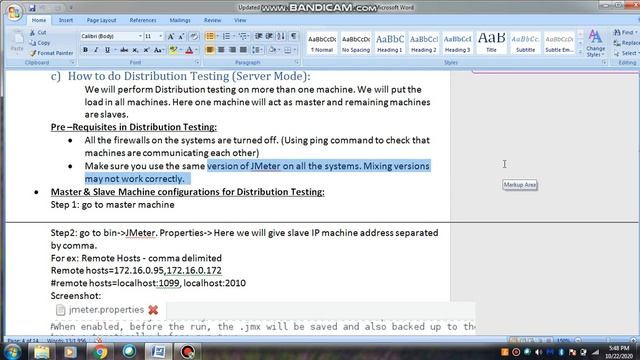The image size is (640, 360).
Task: Toggle bullet list formatting
Action: (x=210, y=36)
